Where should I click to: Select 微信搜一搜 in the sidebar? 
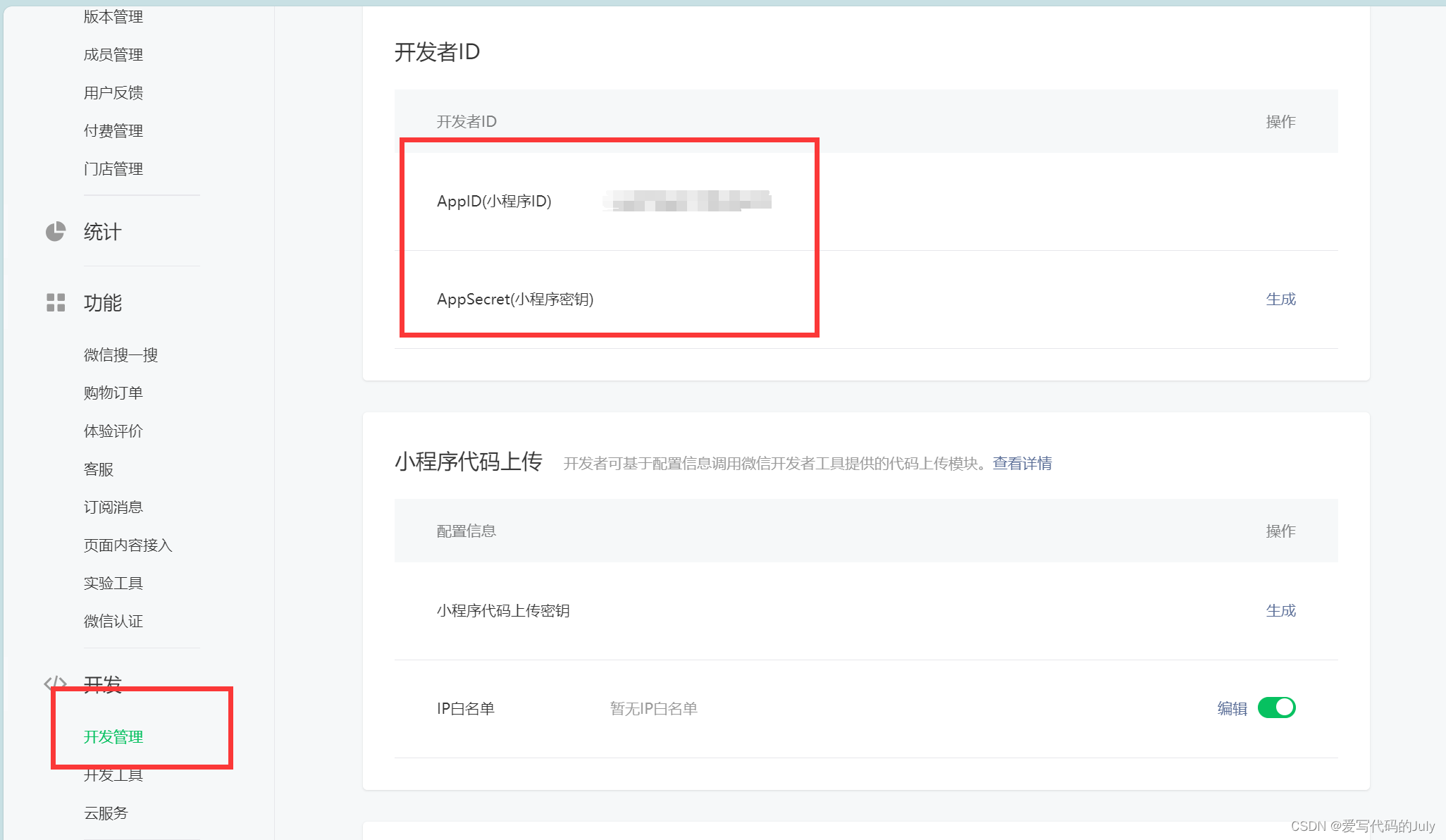(x=121, y=355)
